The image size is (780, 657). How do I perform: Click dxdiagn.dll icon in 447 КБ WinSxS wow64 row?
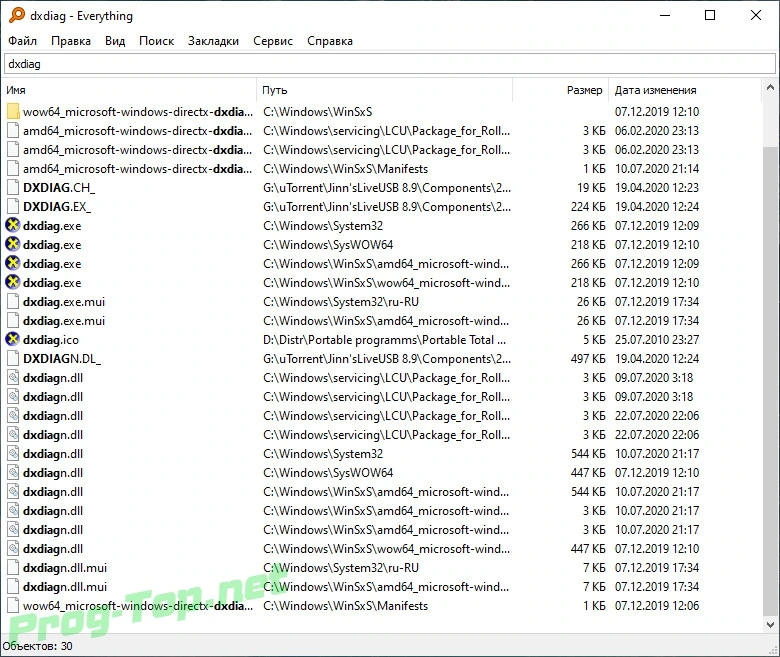(13, 549)
